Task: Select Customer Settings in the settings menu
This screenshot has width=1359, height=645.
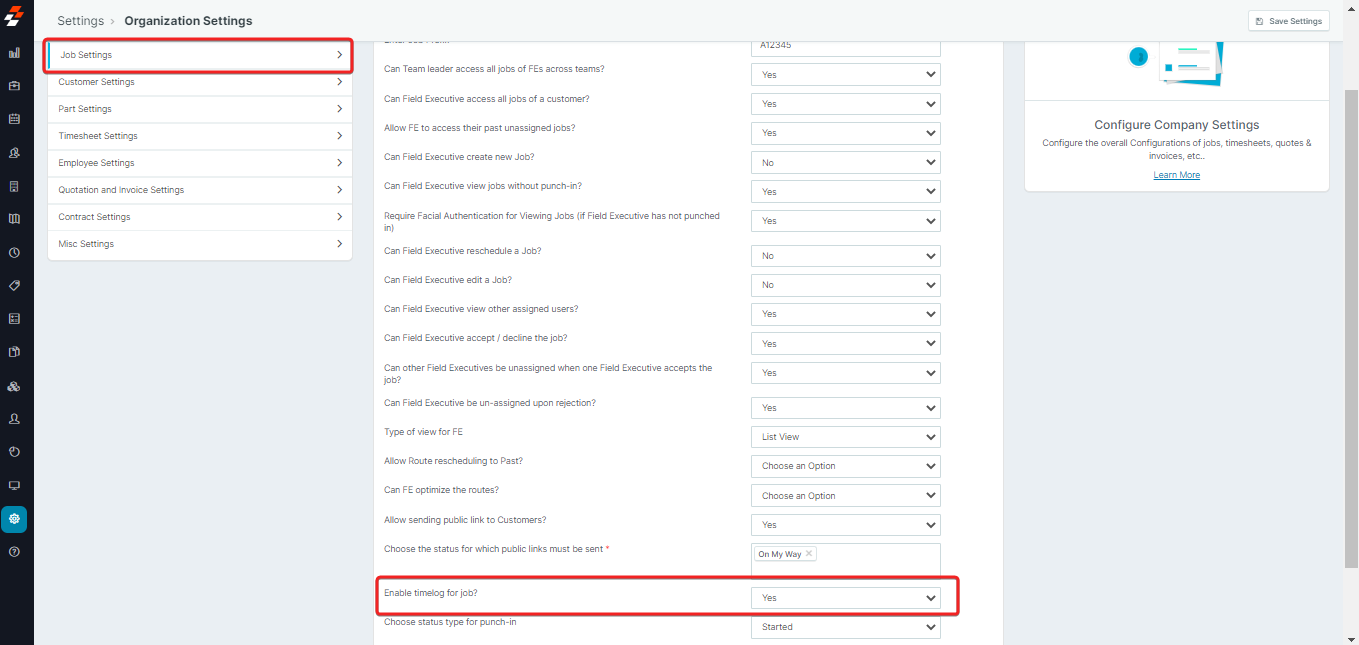Action: click(200, 82)
